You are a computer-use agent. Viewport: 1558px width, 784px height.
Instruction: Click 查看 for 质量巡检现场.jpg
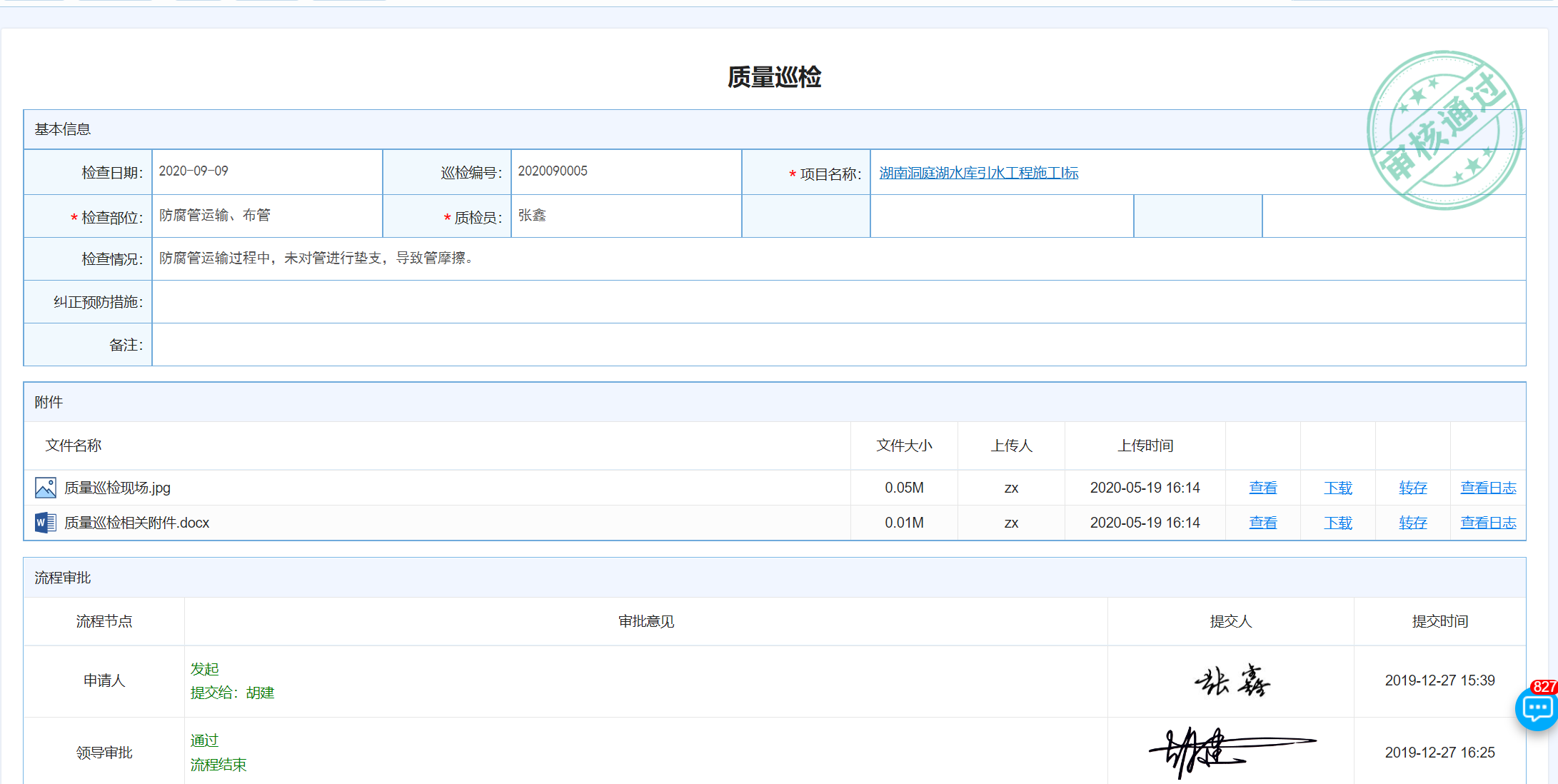[x=1262, y=488]
